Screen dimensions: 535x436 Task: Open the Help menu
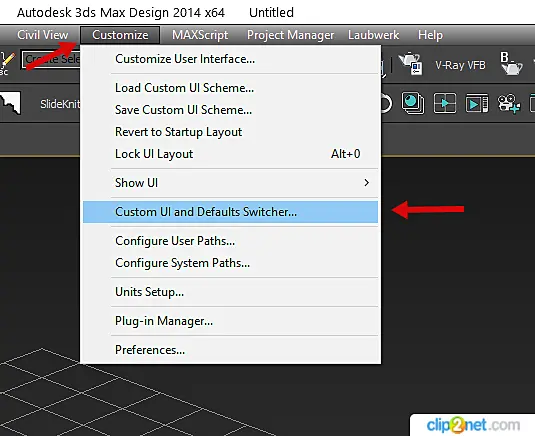(x=430, y=35)
